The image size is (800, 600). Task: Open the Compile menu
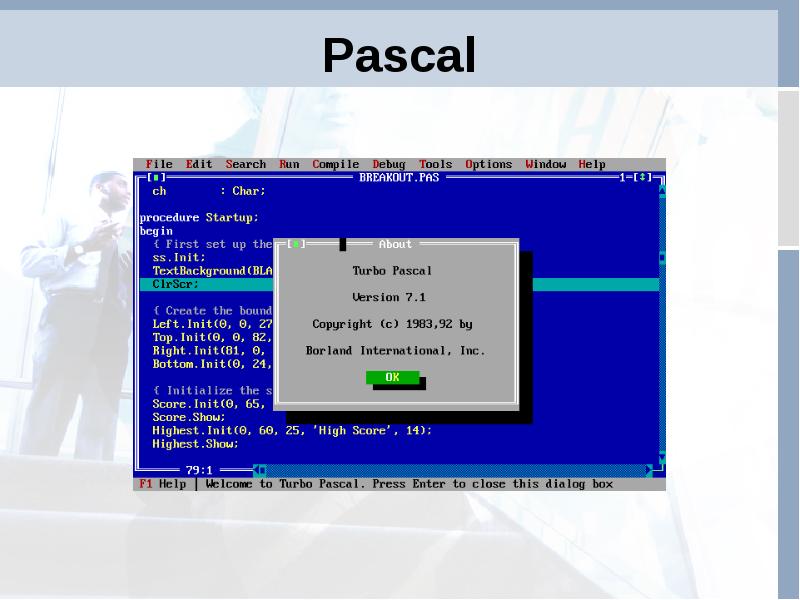[x=336, y=164]
